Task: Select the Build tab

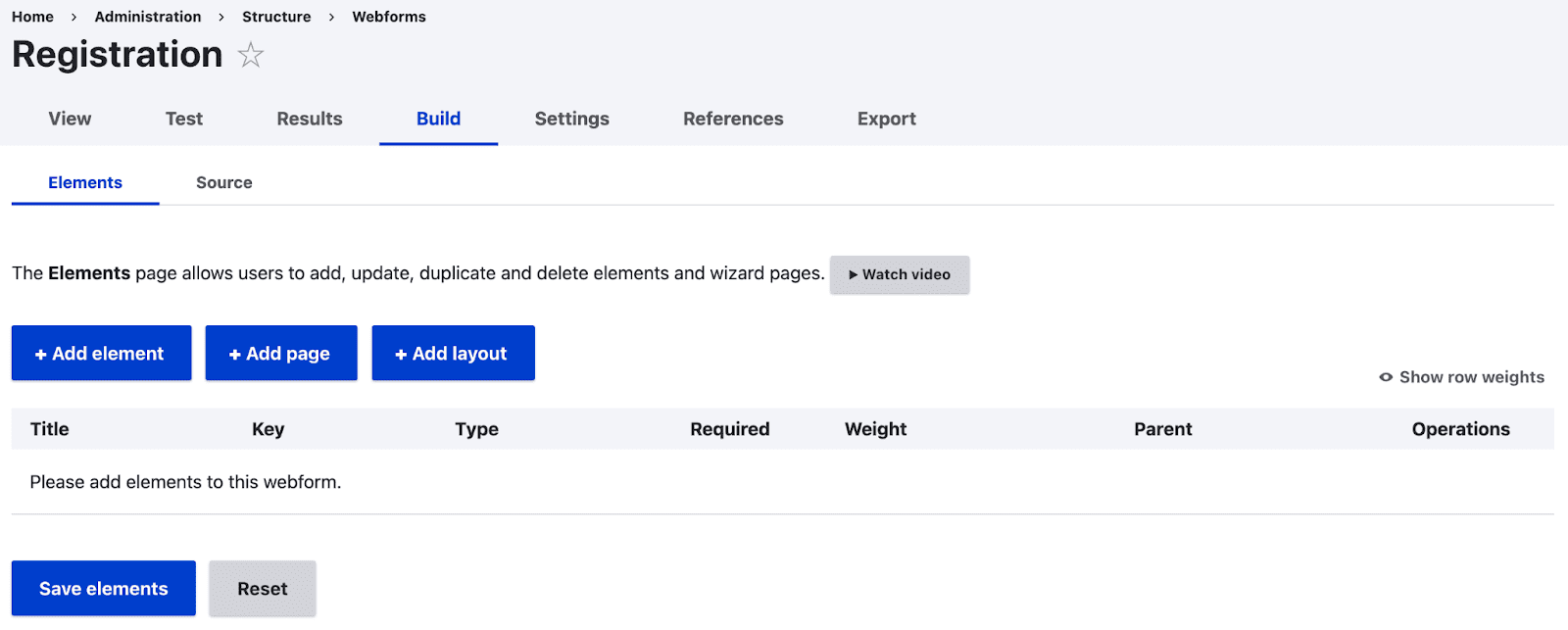Action: 438,119
